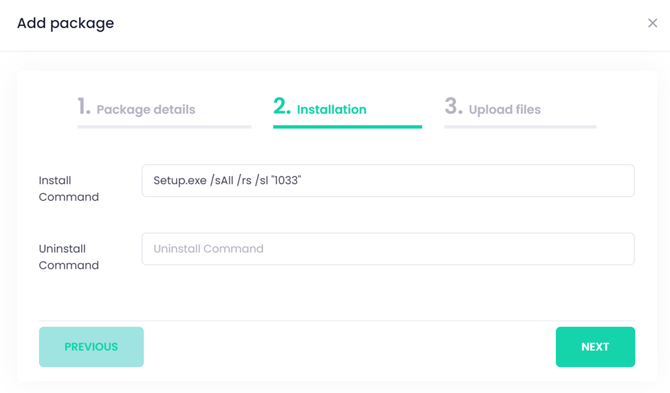670x393 pixels.
Task: Click the Install Command label text
Action: [x=68, y=188]
